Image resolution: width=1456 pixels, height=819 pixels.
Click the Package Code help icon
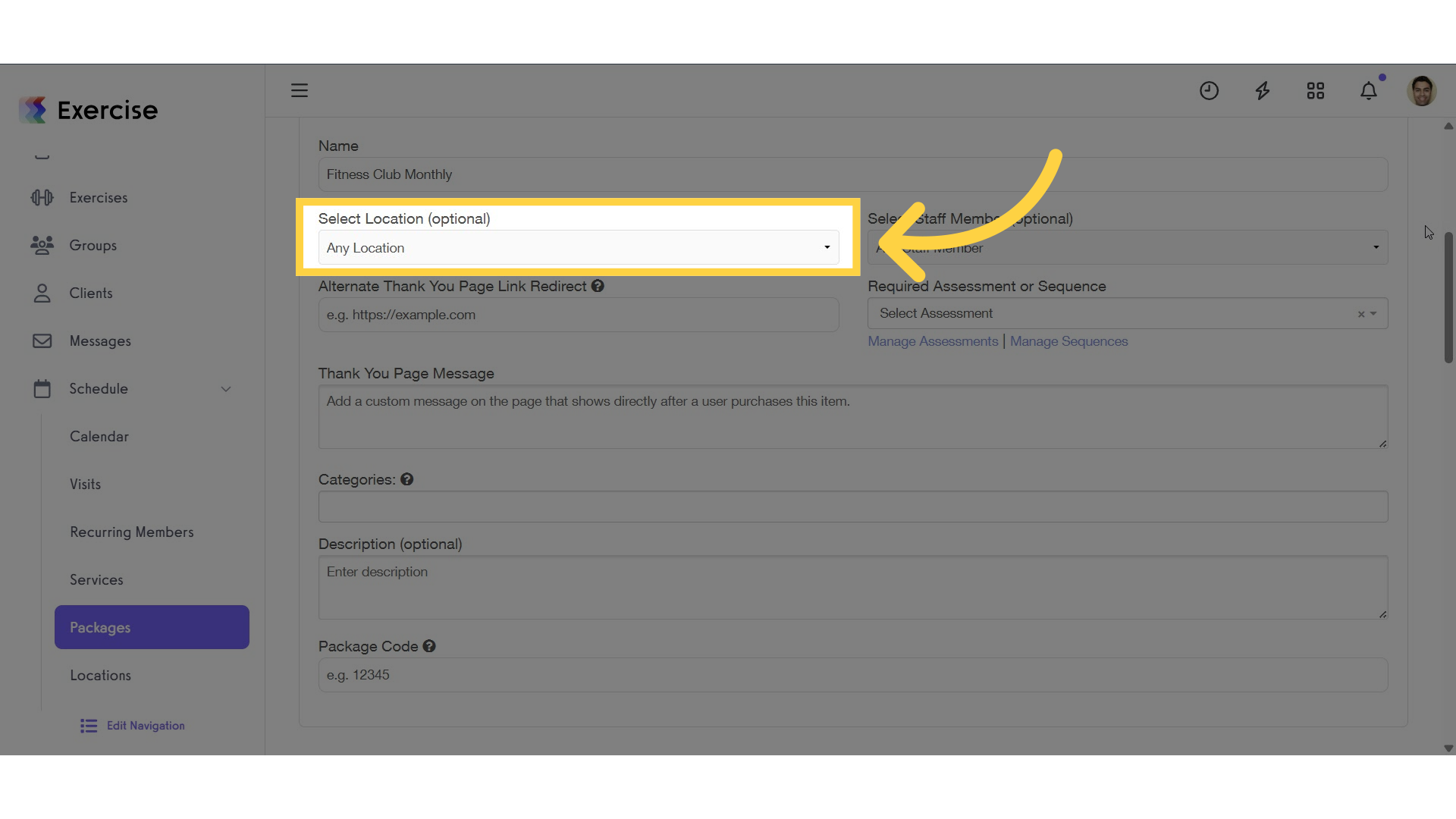coord(429,646)
